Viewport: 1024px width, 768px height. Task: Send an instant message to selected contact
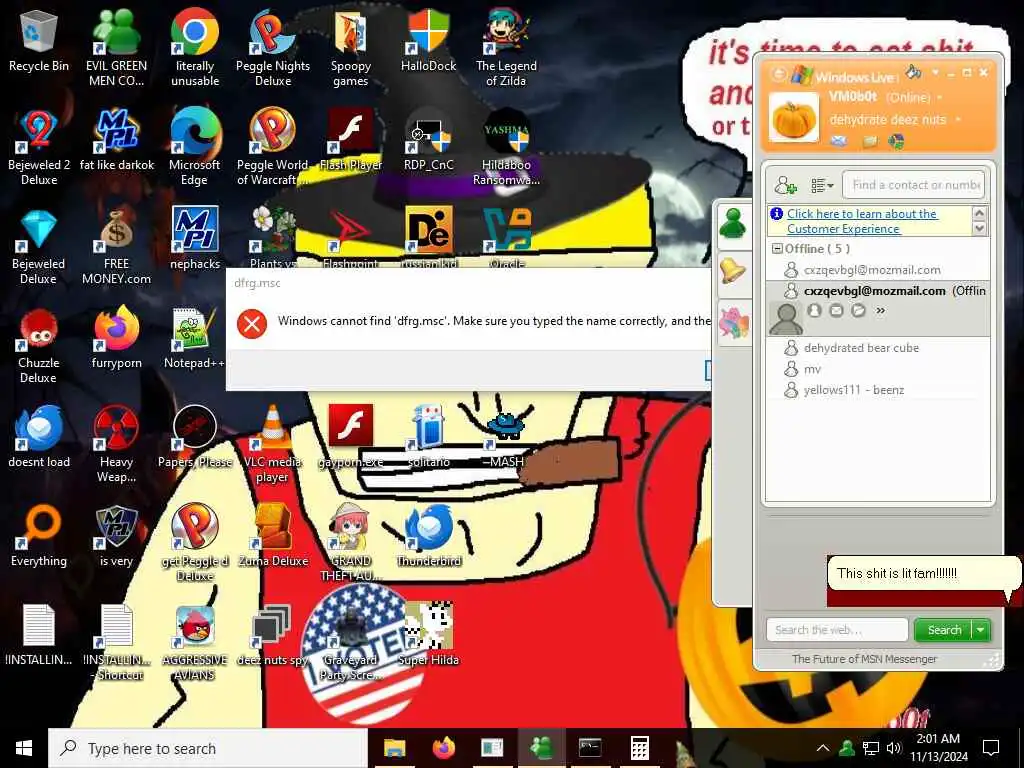(x=814, y=311)
